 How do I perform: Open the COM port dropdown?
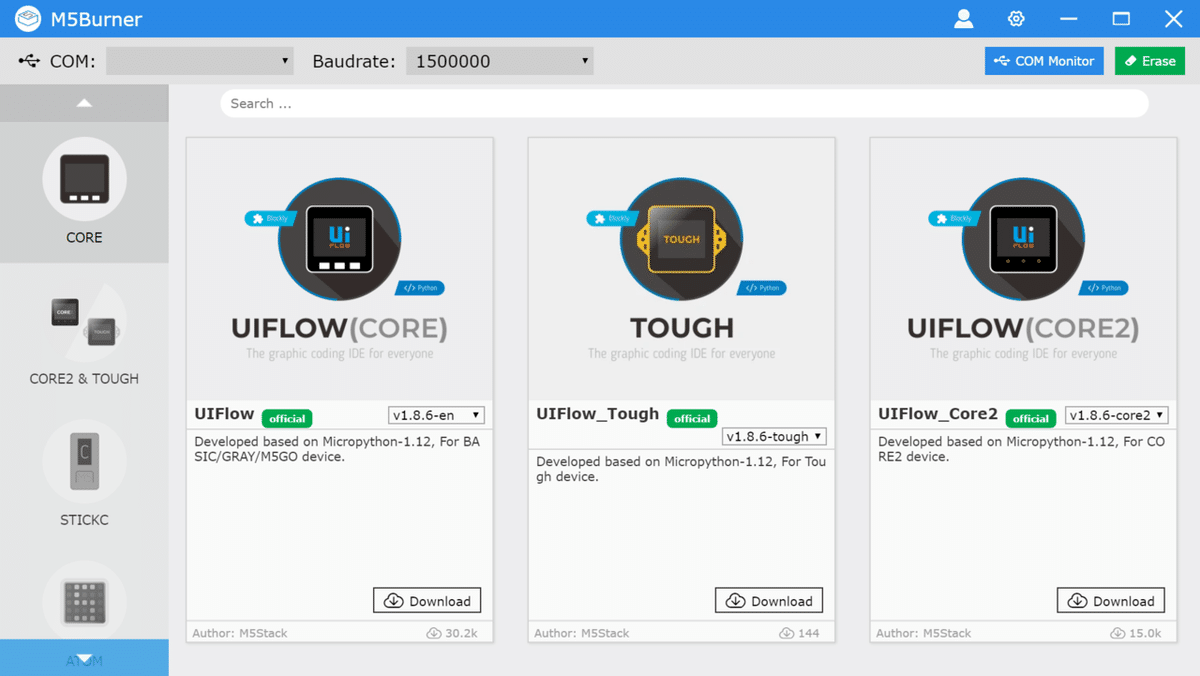point(200,61)
